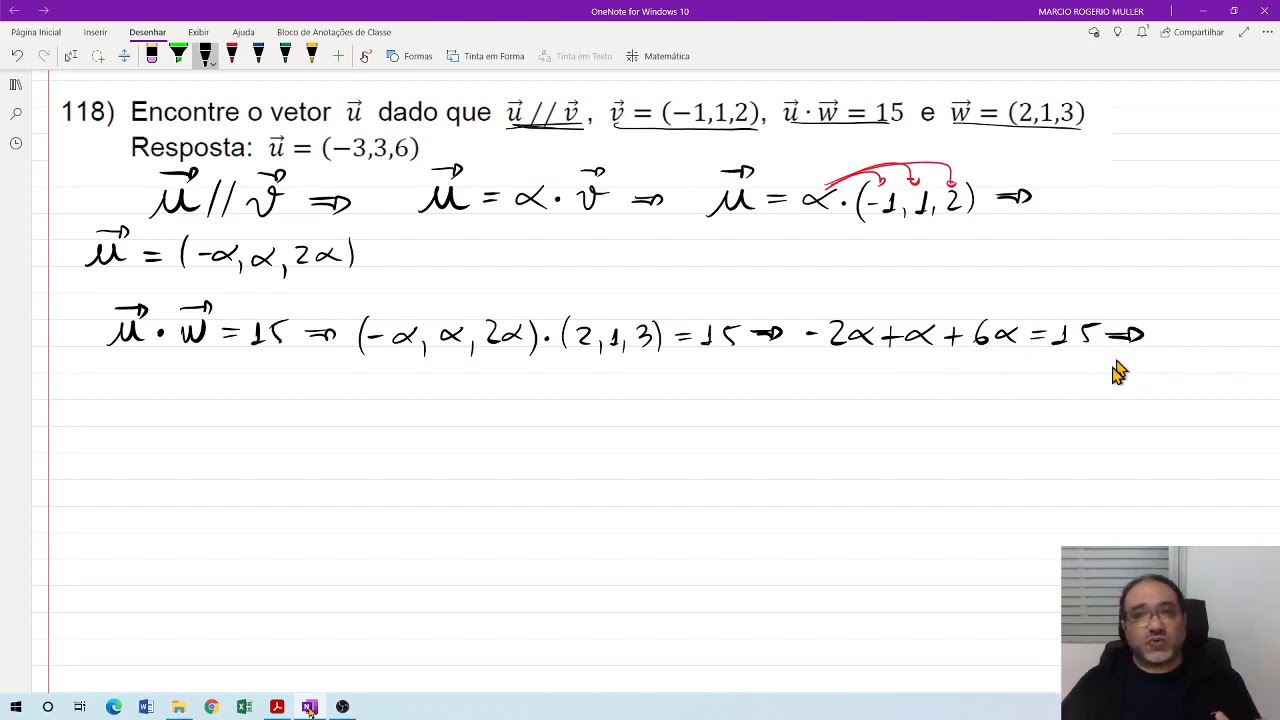Screen dimensions: 1280x720
Task: Click Tinta em Texto button
Action: coord(575,56)
